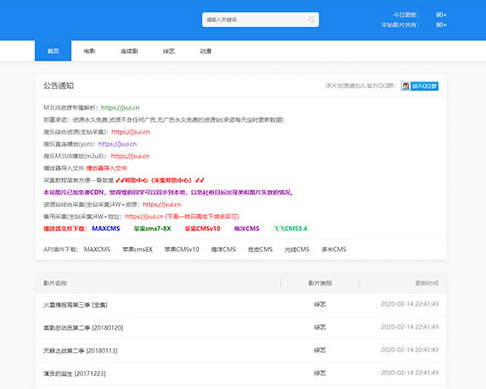Viewport: 486px width, 389px height.
Task: Click update time in 火星情报局第三季 row
Action: pyautogui.click(x=410, y=304)
